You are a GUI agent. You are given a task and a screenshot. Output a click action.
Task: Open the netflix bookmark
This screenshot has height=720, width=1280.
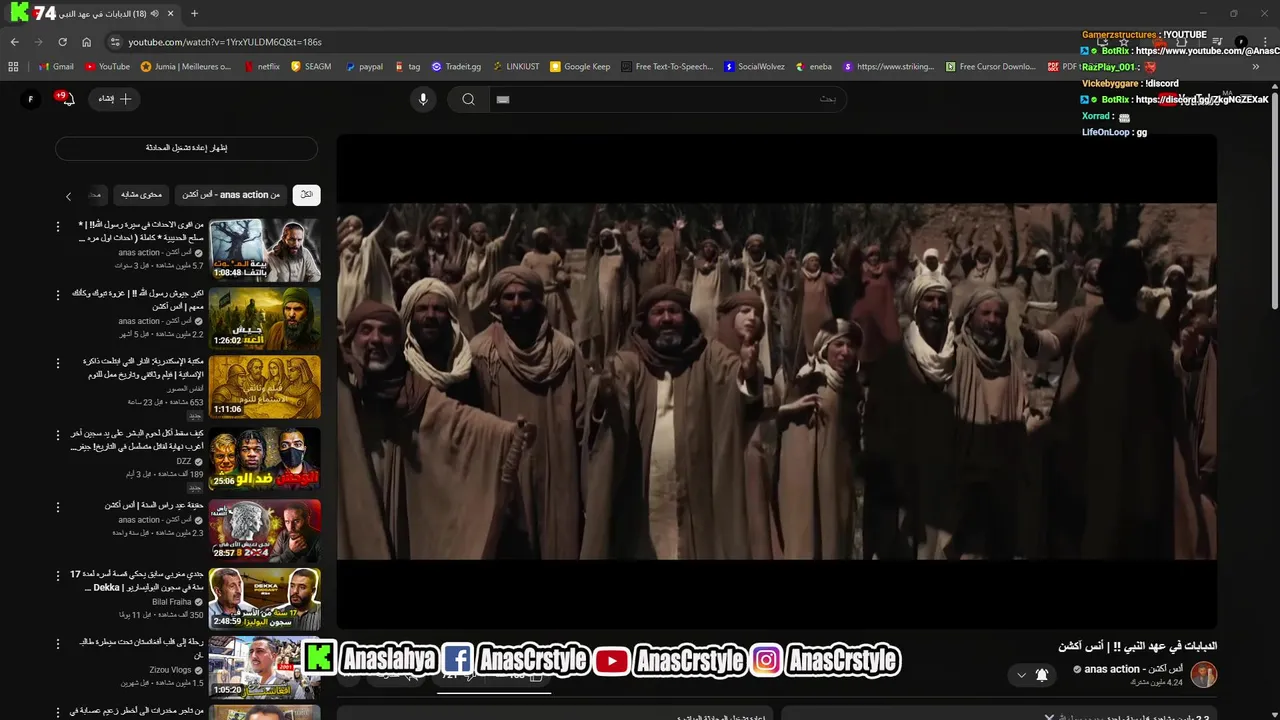(x=262, y=67)
